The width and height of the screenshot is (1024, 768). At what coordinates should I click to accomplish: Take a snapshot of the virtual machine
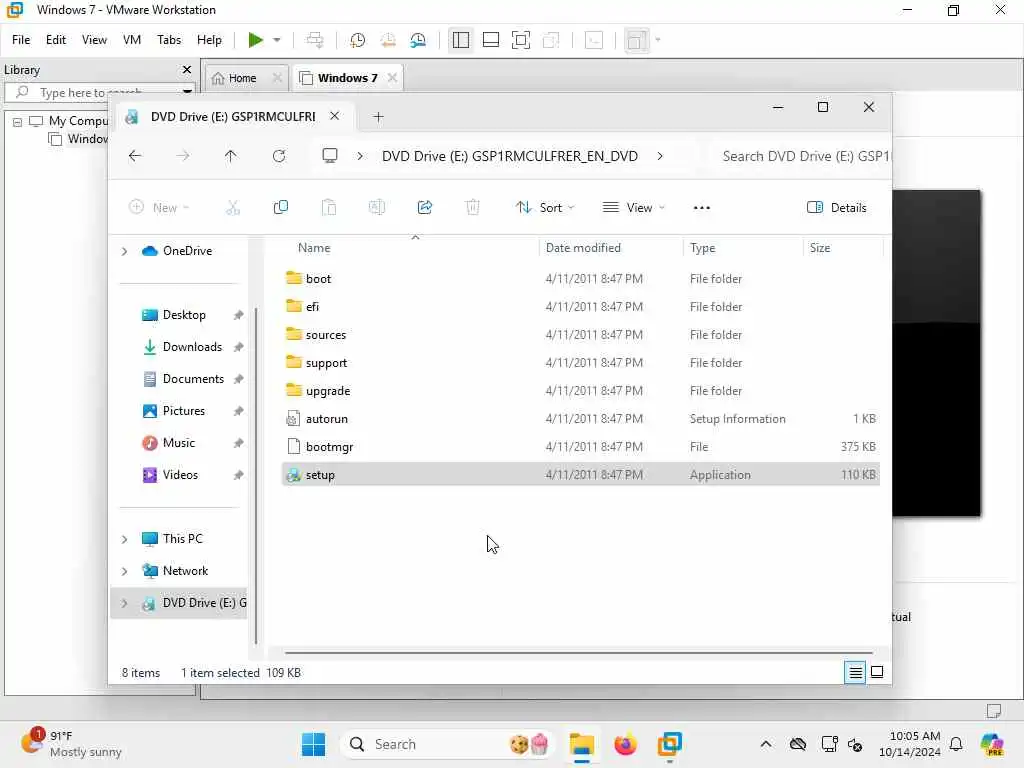[357, 40]
